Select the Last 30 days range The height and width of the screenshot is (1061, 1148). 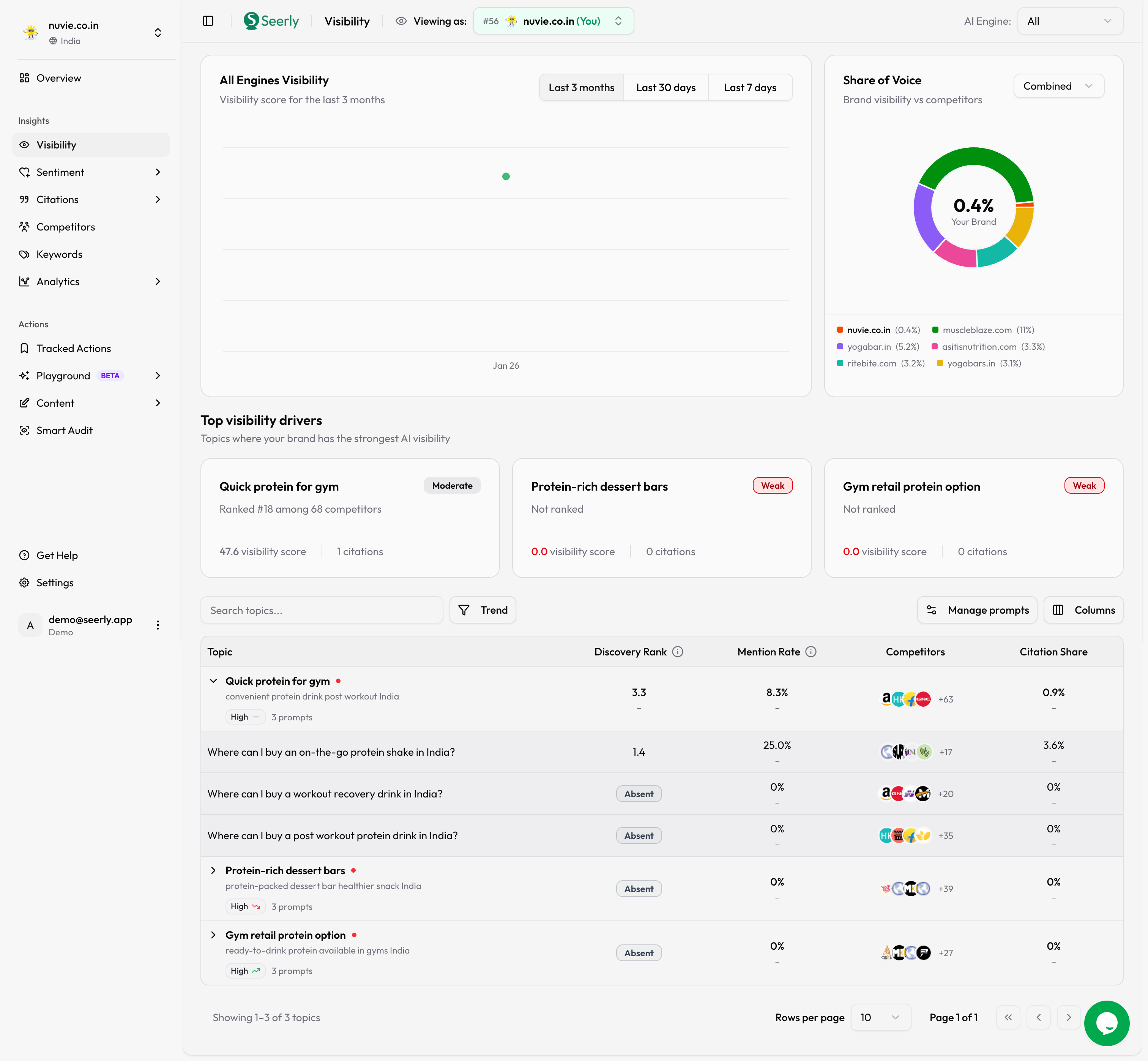pos(665,87)
